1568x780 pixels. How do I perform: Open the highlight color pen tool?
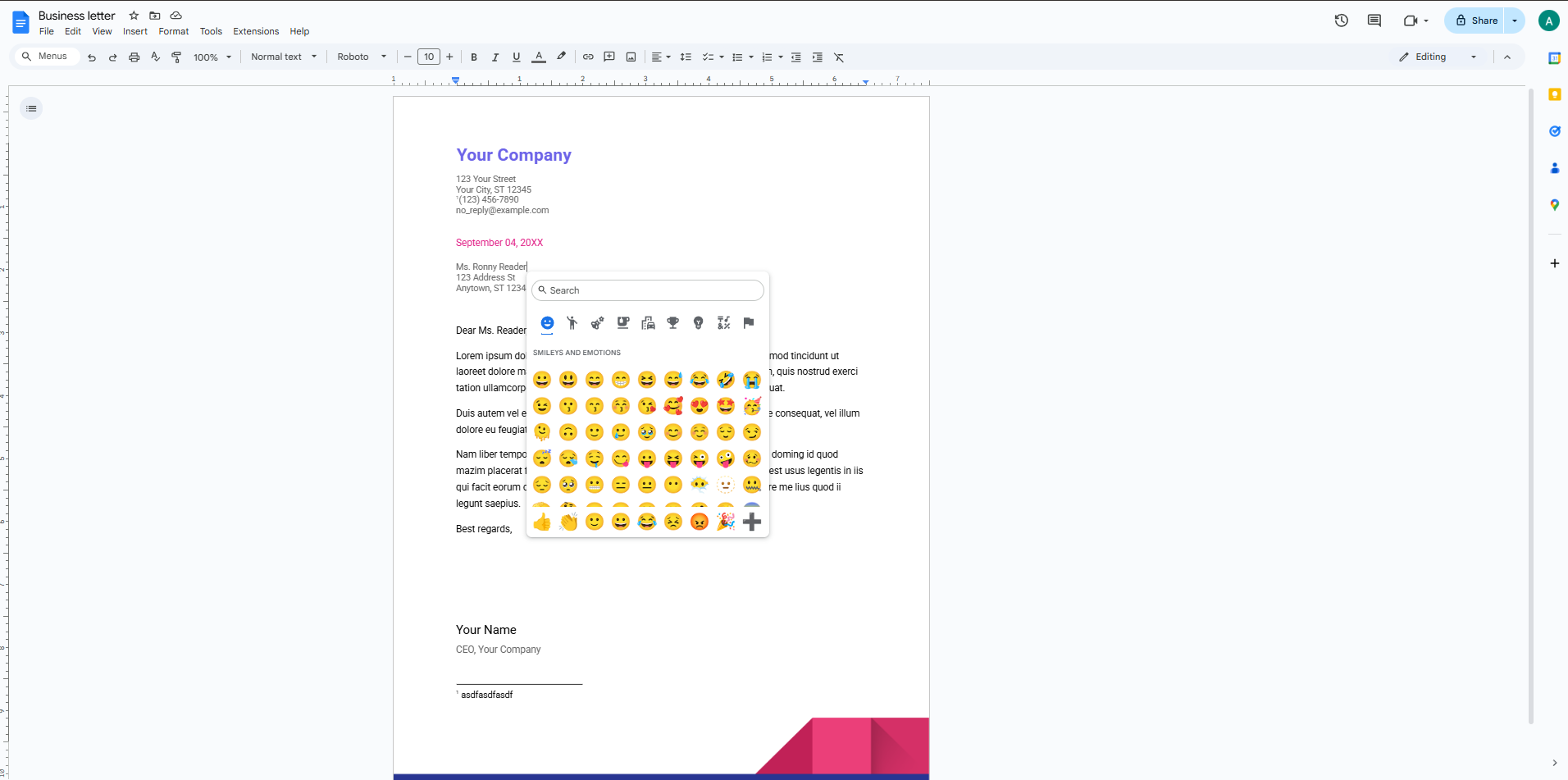[x=561, y=57]
